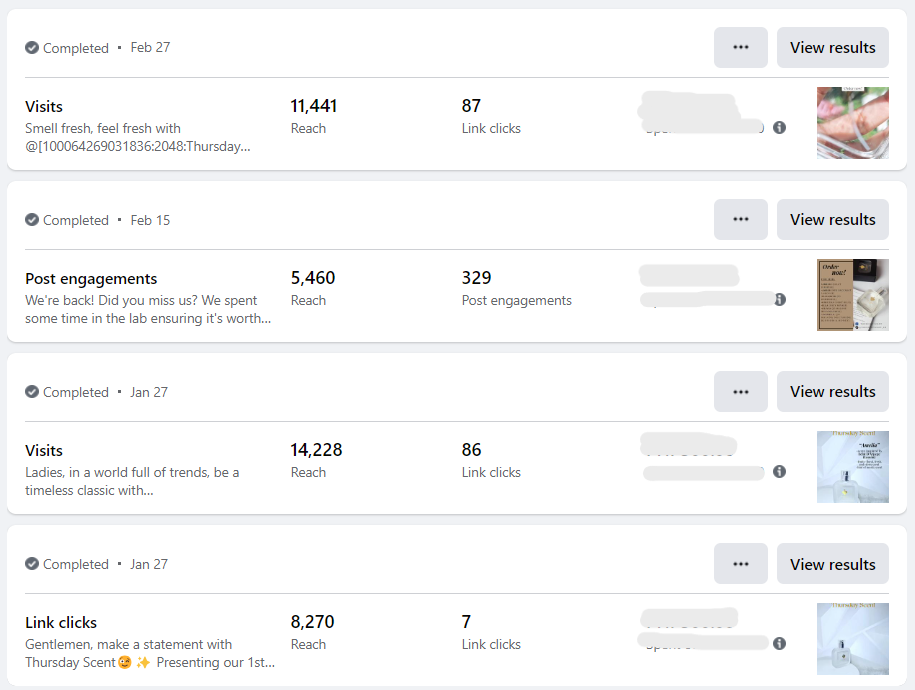Click the info icon on the Feb 15 ad
The width and height of the screenshot is (915, 690).
[780, 300]
